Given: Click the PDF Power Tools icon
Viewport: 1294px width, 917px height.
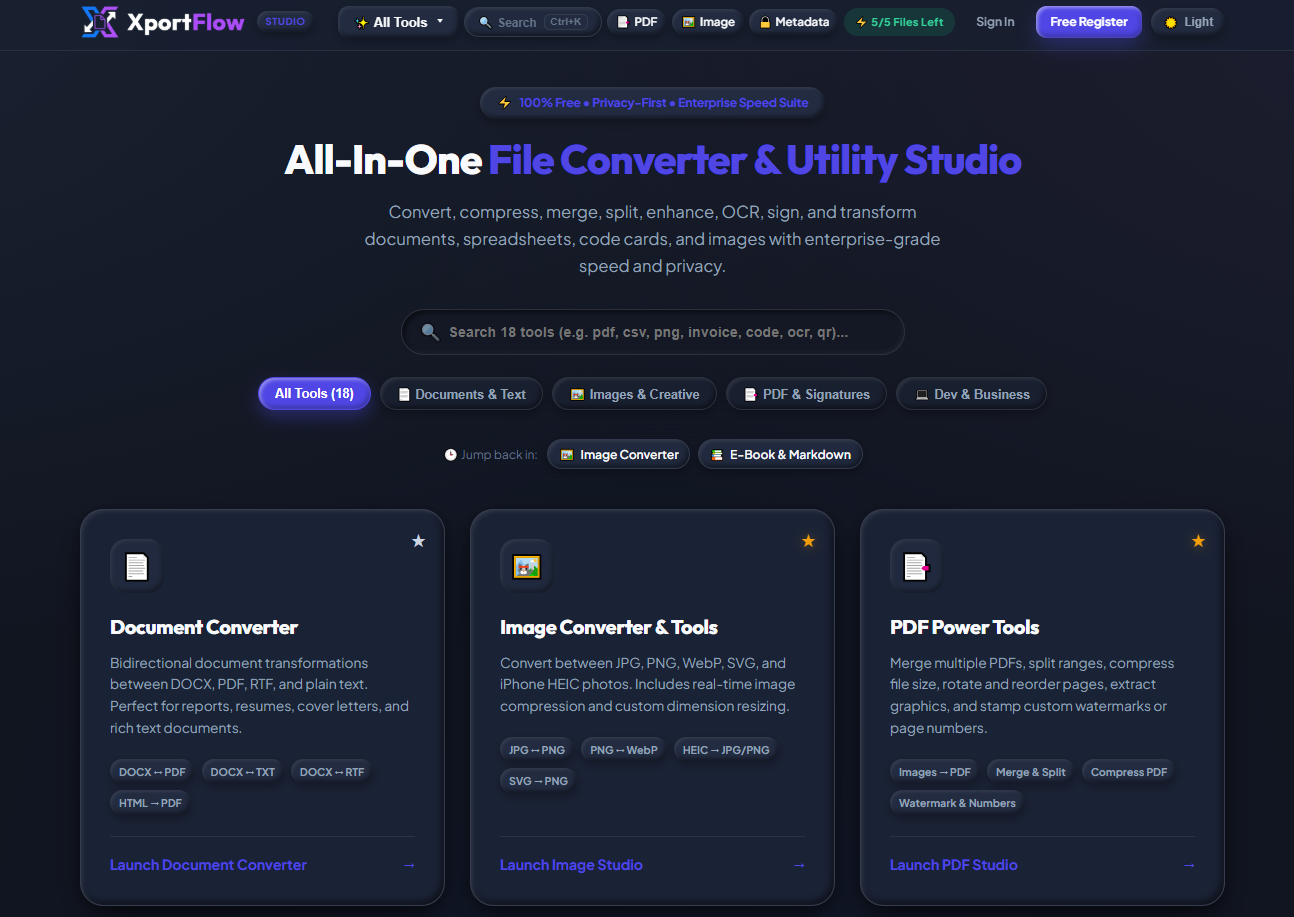Looking at the screenshot, I should [x=916, y=566].
